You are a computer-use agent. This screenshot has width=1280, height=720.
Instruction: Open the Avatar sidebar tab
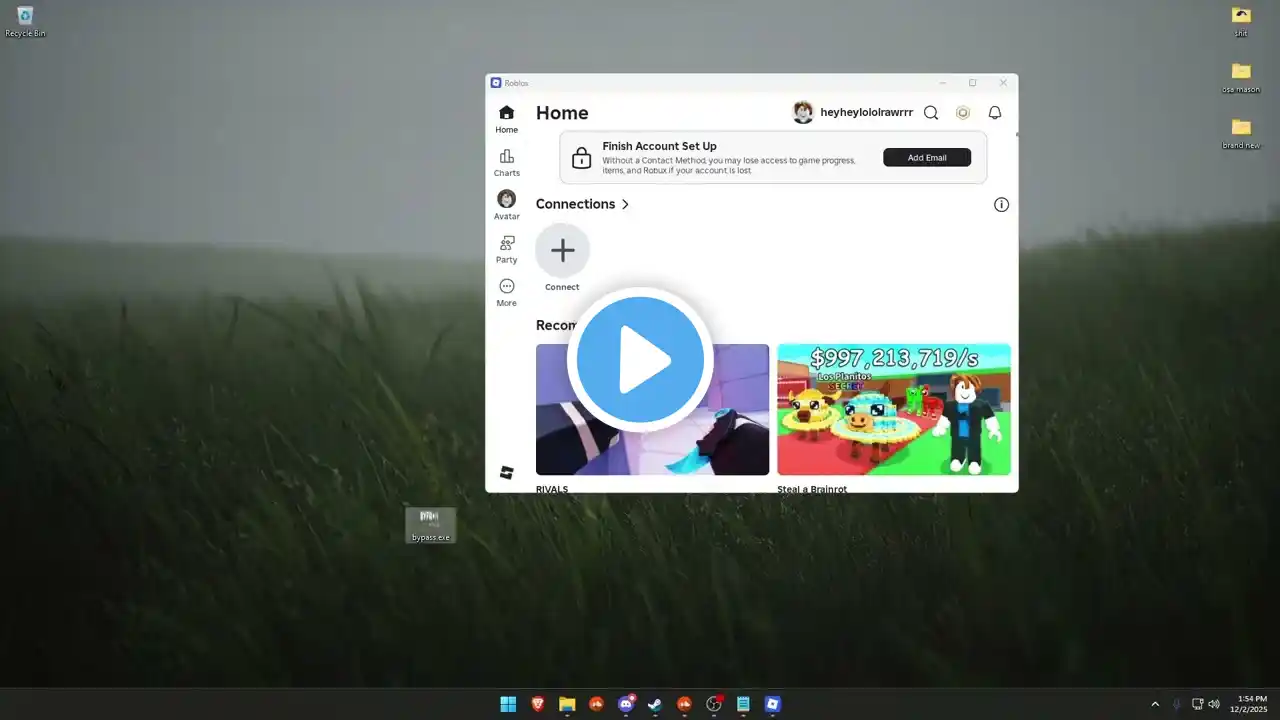507,205
